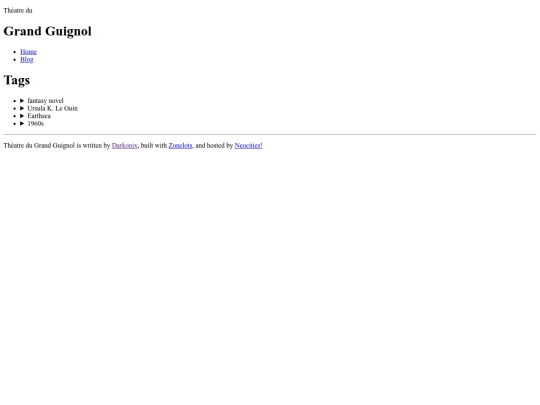Open the Home navigation link
The width and height of the screenshot is (540, 405).
coord(28,52)
